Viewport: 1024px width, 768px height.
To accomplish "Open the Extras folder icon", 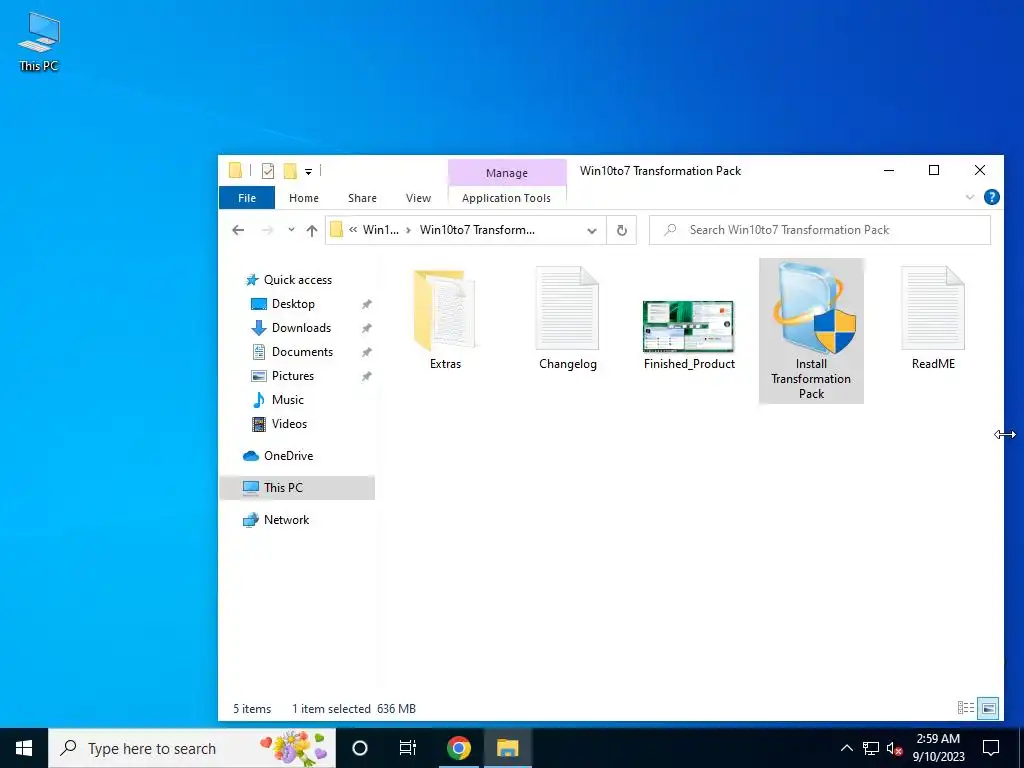I will 445,310.
